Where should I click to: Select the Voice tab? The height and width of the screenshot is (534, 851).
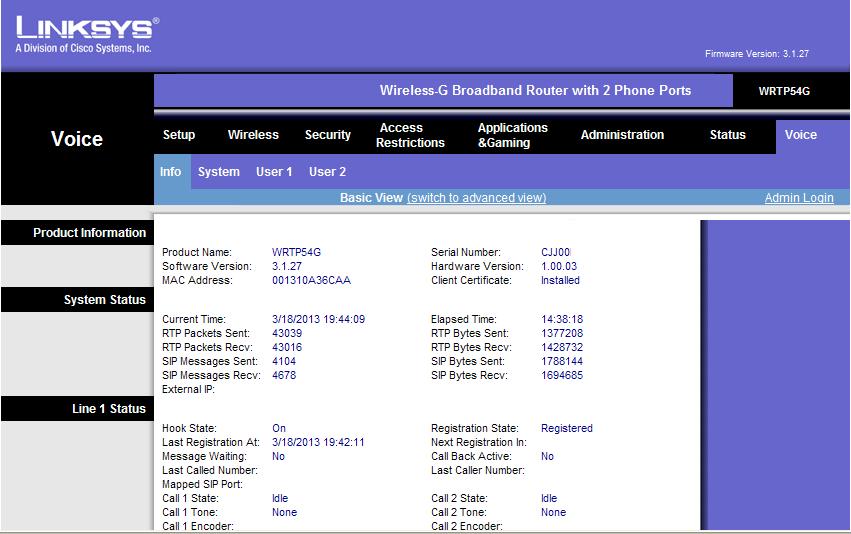click(x=801, y=135)
